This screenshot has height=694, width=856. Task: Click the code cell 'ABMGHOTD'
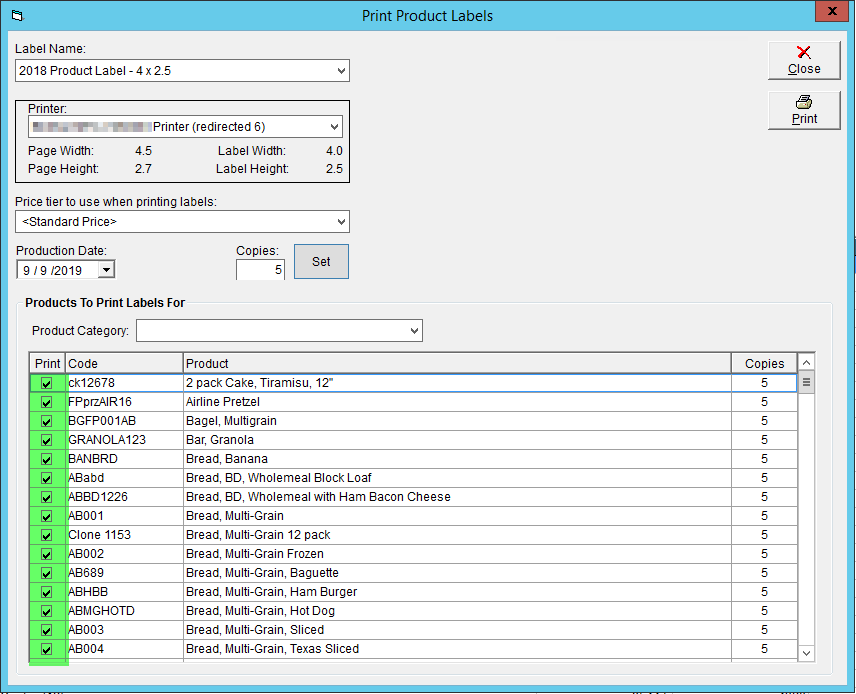point(124,610)
